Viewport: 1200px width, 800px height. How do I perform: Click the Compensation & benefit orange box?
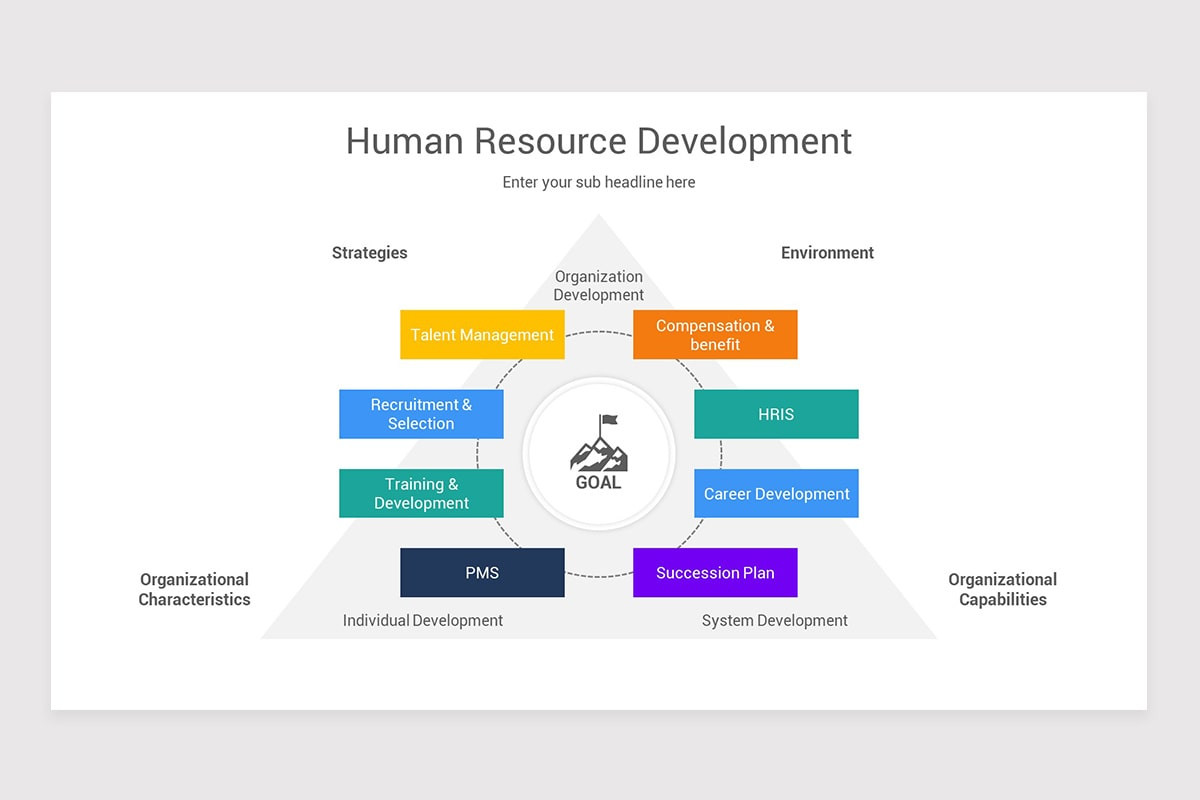pos(715,334)
